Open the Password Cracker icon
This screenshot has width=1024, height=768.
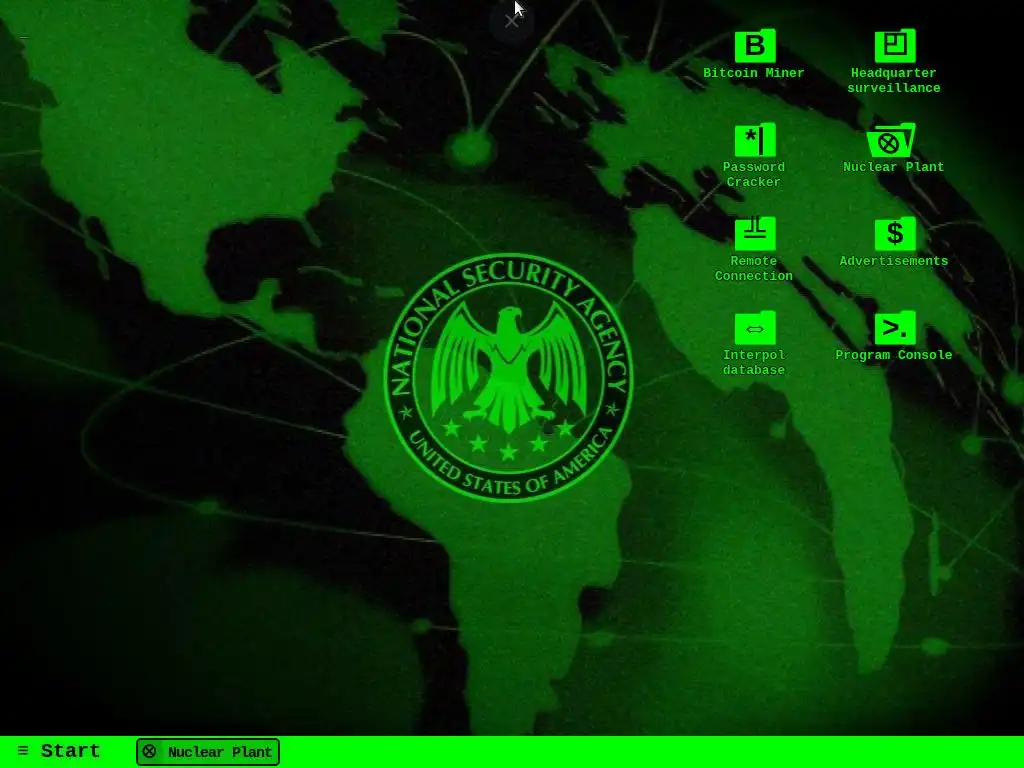click(755, 140)
